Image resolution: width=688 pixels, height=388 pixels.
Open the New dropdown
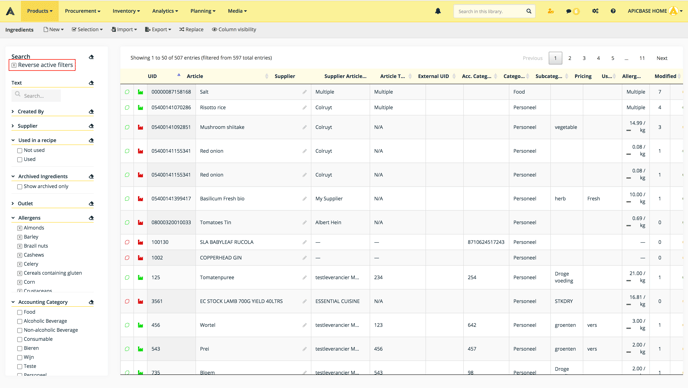[54, 29]
